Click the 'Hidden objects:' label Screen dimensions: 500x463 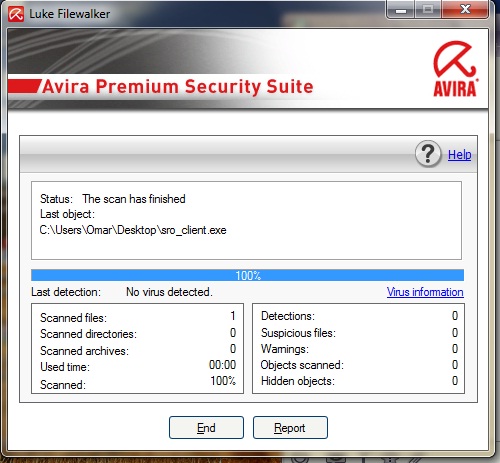298,381
